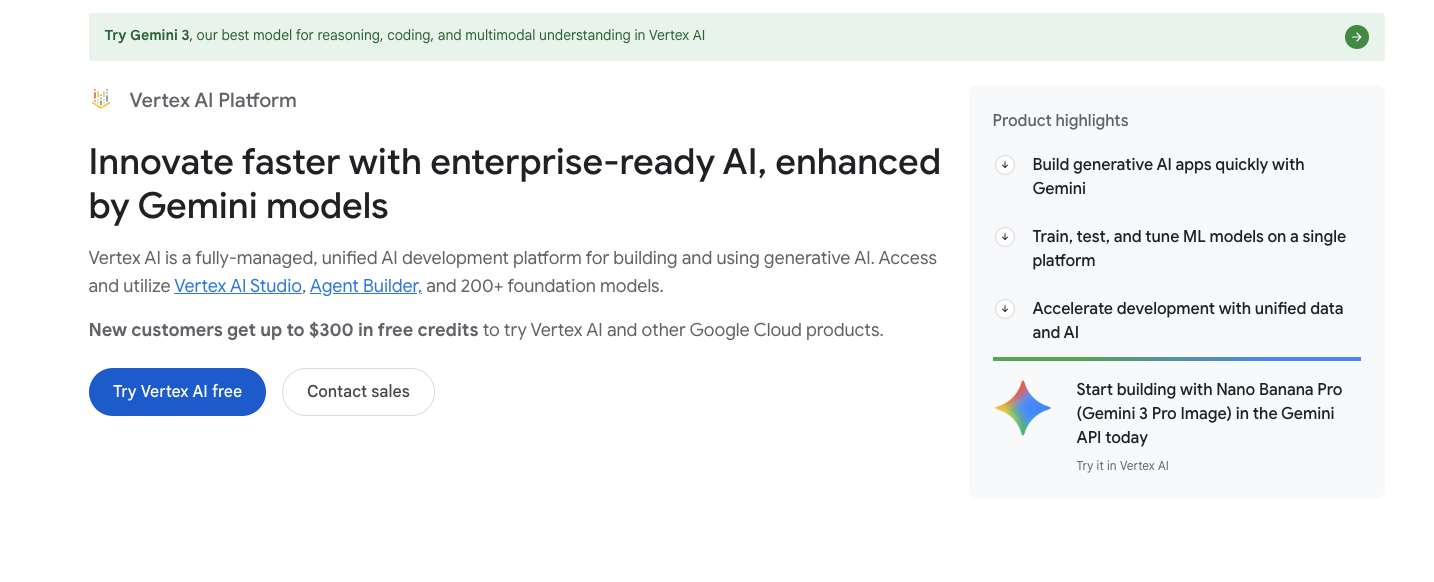Click the Contact sales button
1434x582 pixels.
click(x=358, y=392)
